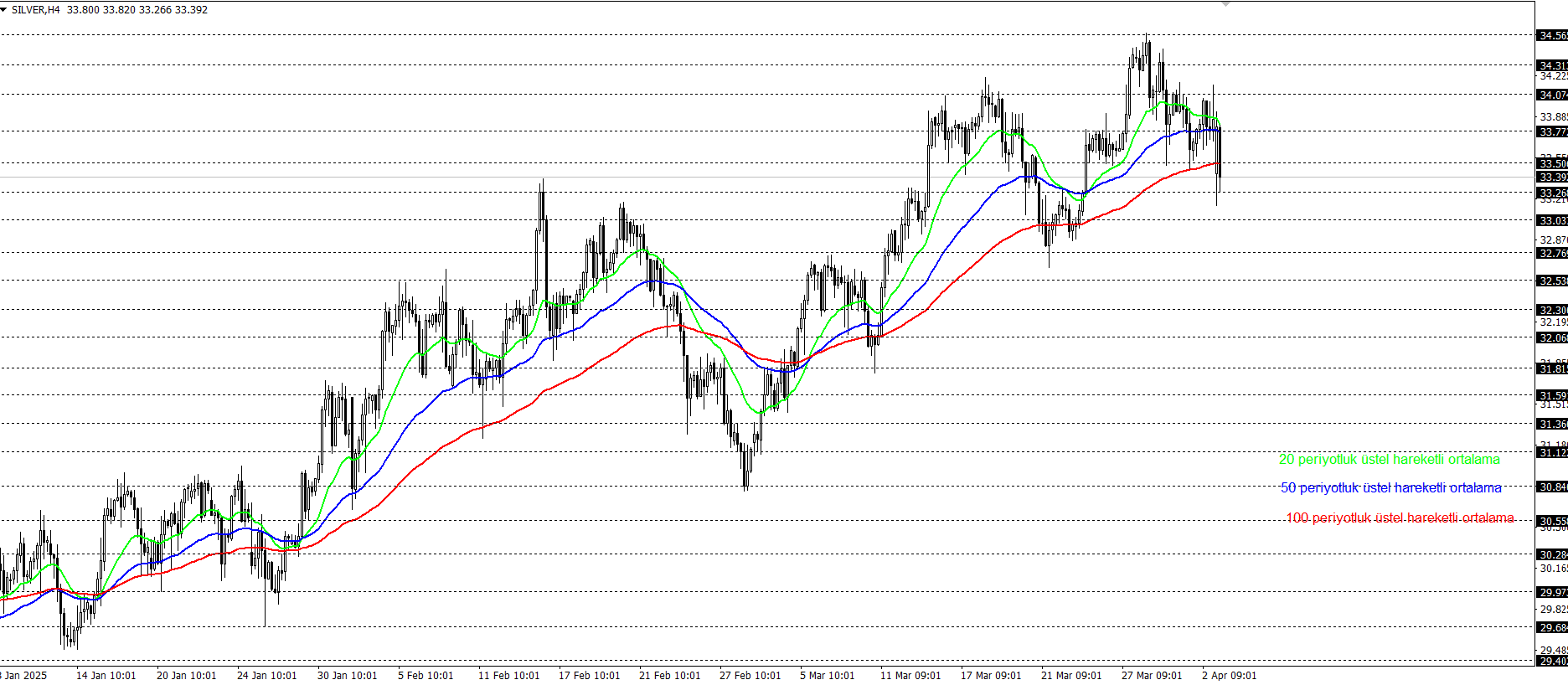Click the 21 Mar 09:01 time axis label
The height and width of the screenshot is (685, 1568).
click(1071, 675)
